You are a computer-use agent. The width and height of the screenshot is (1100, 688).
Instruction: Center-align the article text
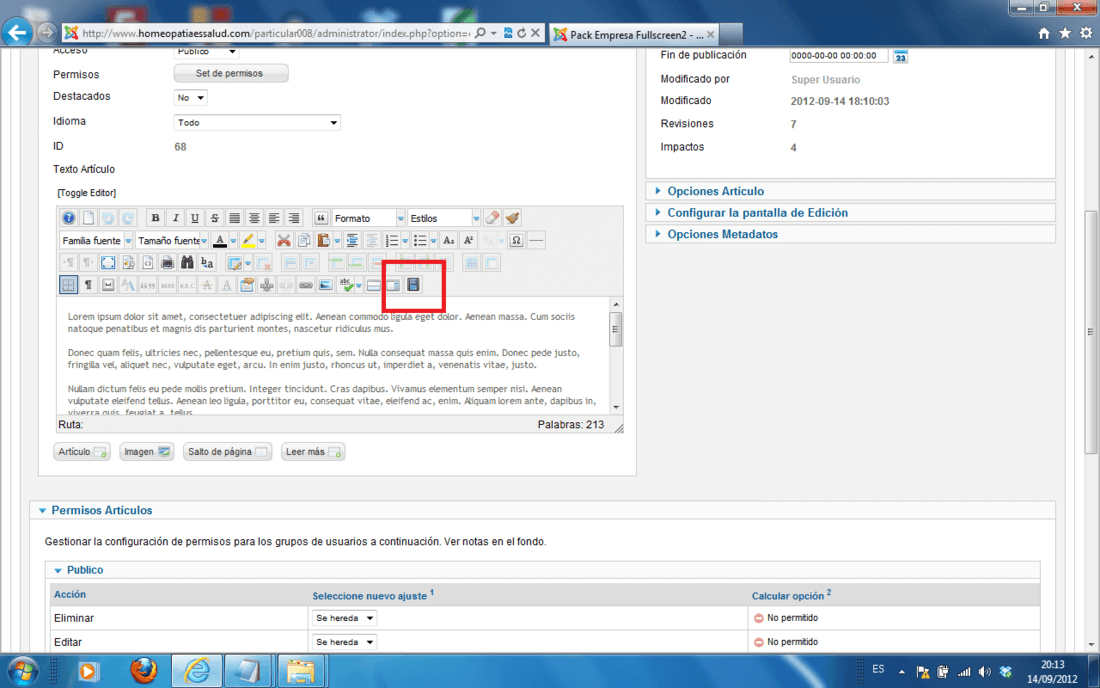coord(254,218)
